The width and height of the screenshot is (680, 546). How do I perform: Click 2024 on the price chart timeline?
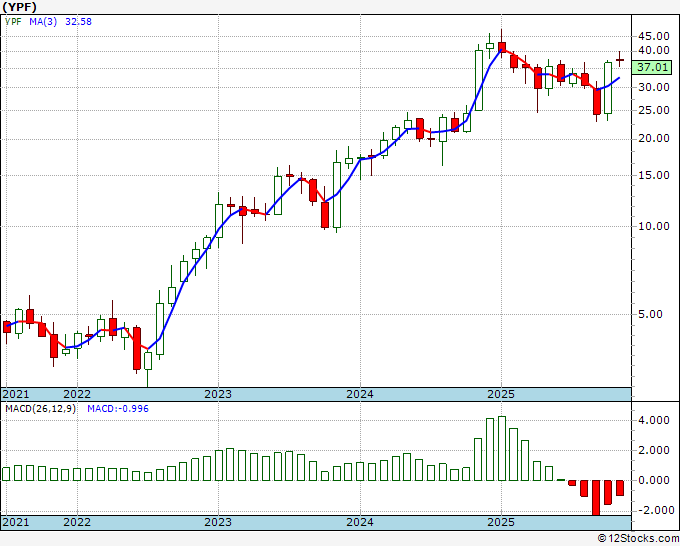pos(360,394)
